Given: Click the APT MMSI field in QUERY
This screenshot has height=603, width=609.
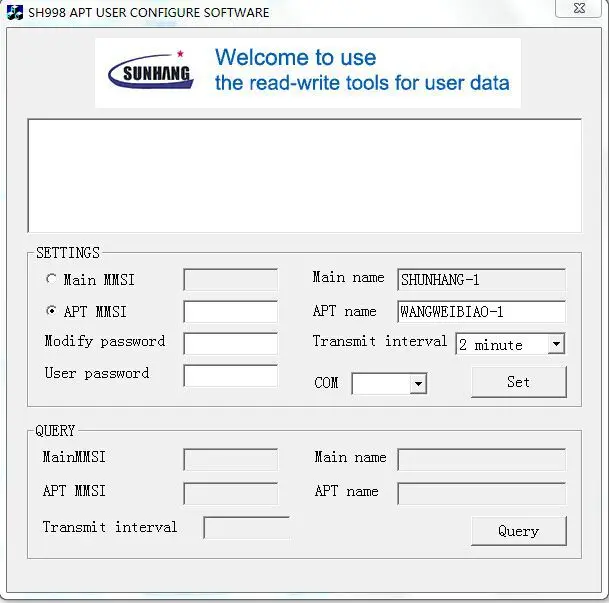Looking at the screenshot, I should [231, 494].
